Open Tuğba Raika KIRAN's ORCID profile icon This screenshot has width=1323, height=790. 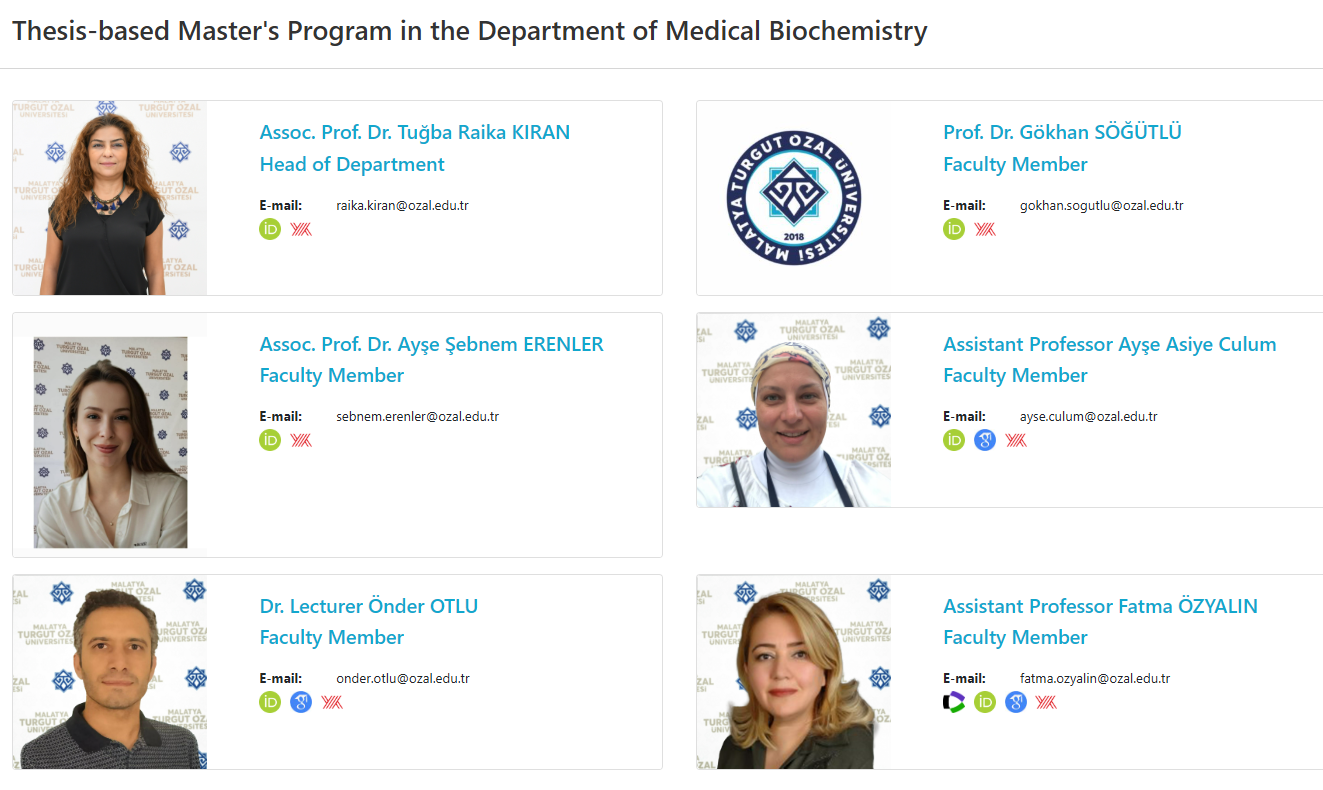(270, 229)
